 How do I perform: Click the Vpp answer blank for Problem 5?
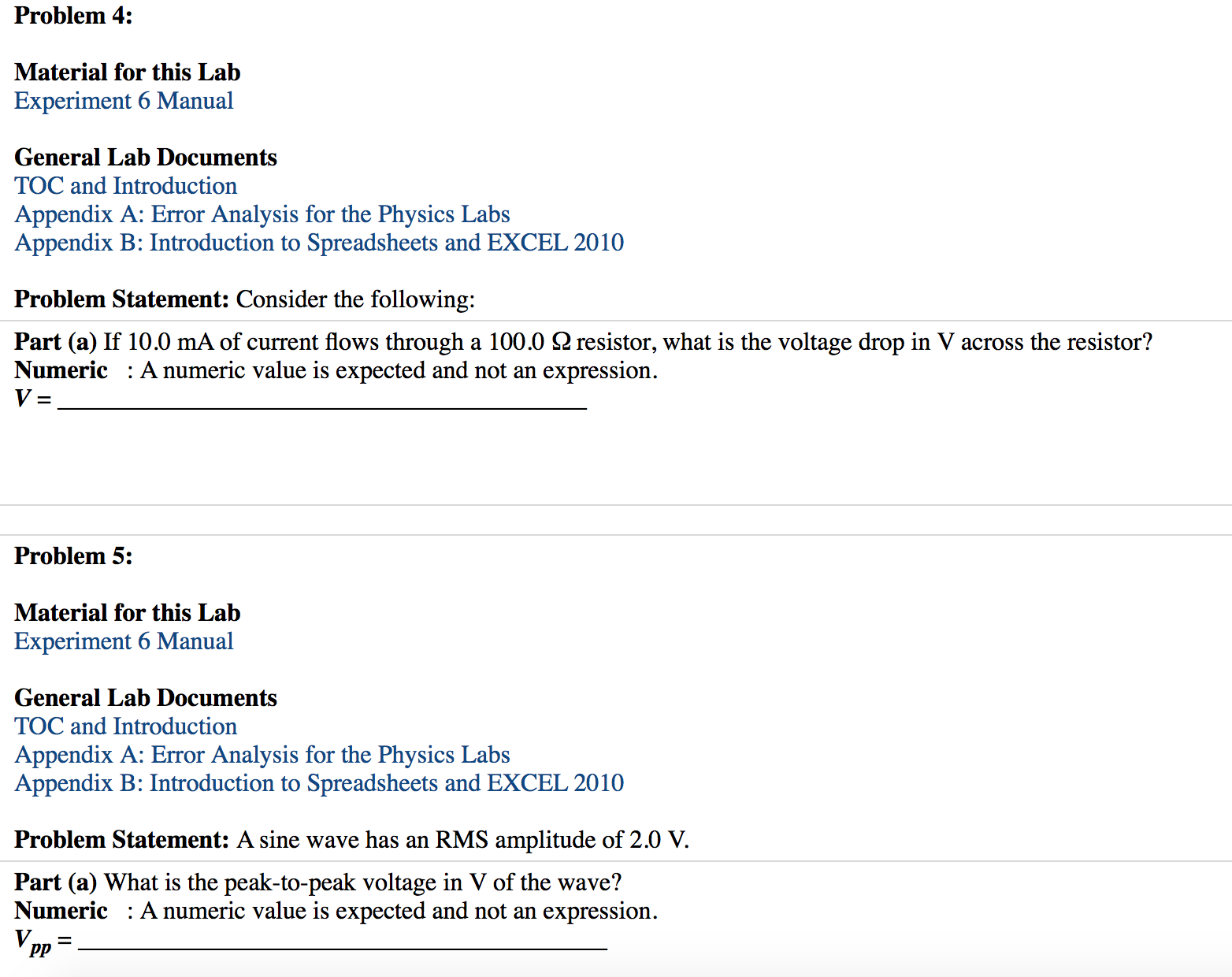(x=343, y=940)
